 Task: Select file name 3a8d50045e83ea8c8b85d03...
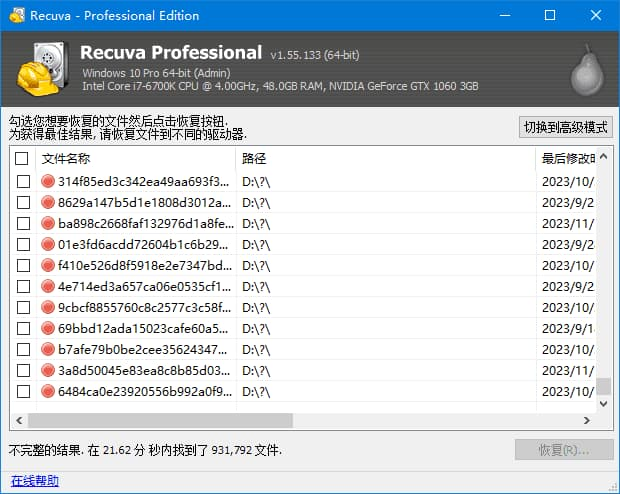click(x=144, y=371)
